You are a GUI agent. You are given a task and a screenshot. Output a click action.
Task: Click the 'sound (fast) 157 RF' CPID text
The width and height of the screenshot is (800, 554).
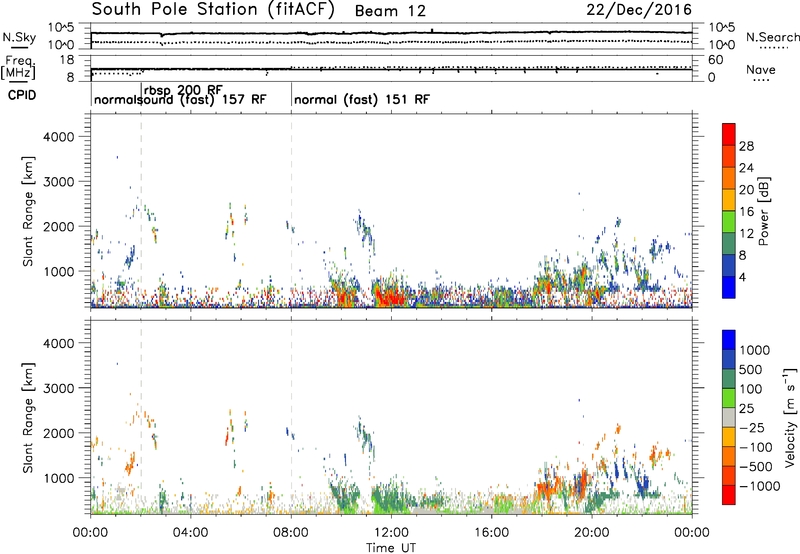pos(204,99)
